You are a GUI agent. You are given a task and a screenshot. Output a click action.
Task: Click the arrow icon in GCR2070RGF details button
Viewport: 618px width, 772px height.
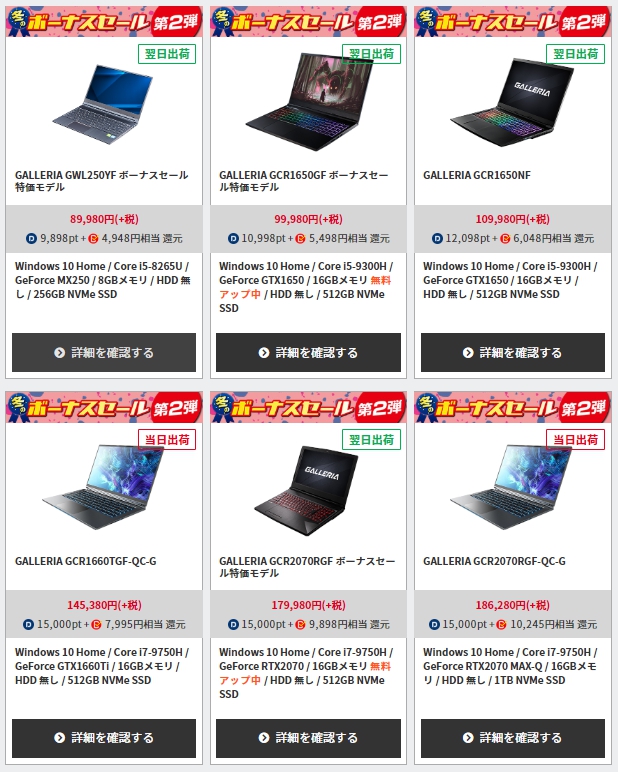tap(264, 738)
